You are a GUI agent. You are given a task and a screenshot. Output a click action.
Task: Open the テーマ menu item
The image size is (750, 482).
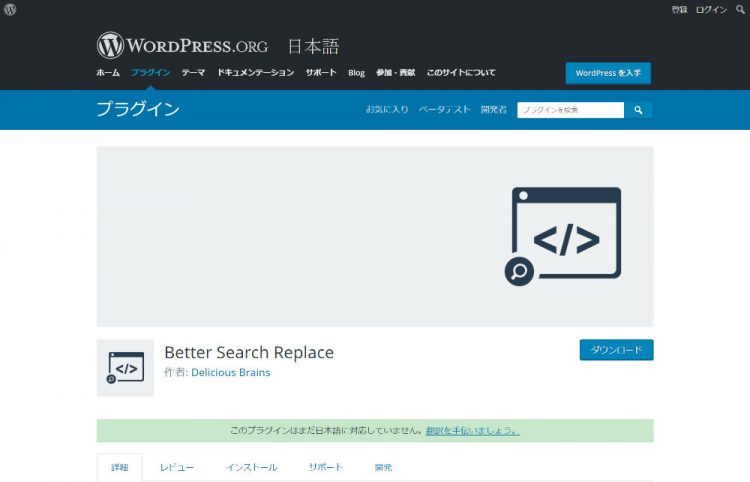tap(193, 73)
